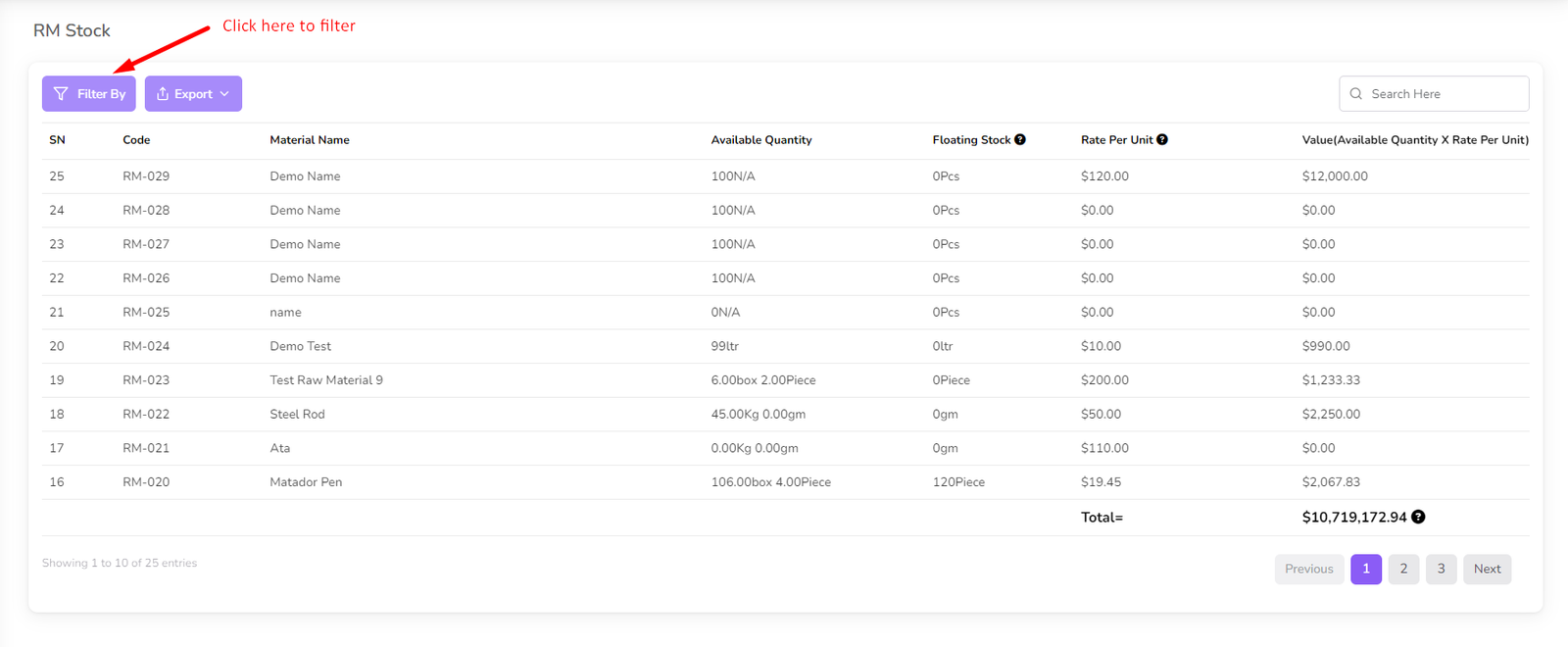Sort by Material Name column header
This screenshot has width=1568, height=647.
[x=310, y=140]
